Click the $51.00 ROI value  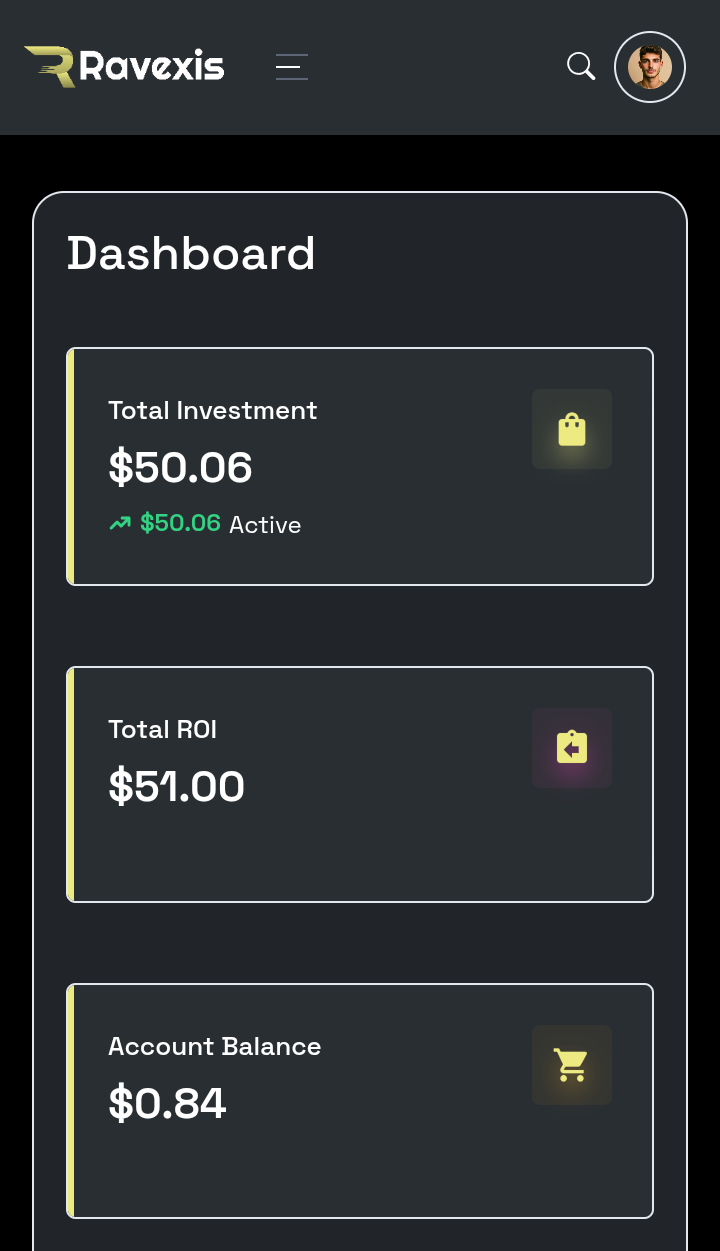pyautogui.click(x=177, y=787)
